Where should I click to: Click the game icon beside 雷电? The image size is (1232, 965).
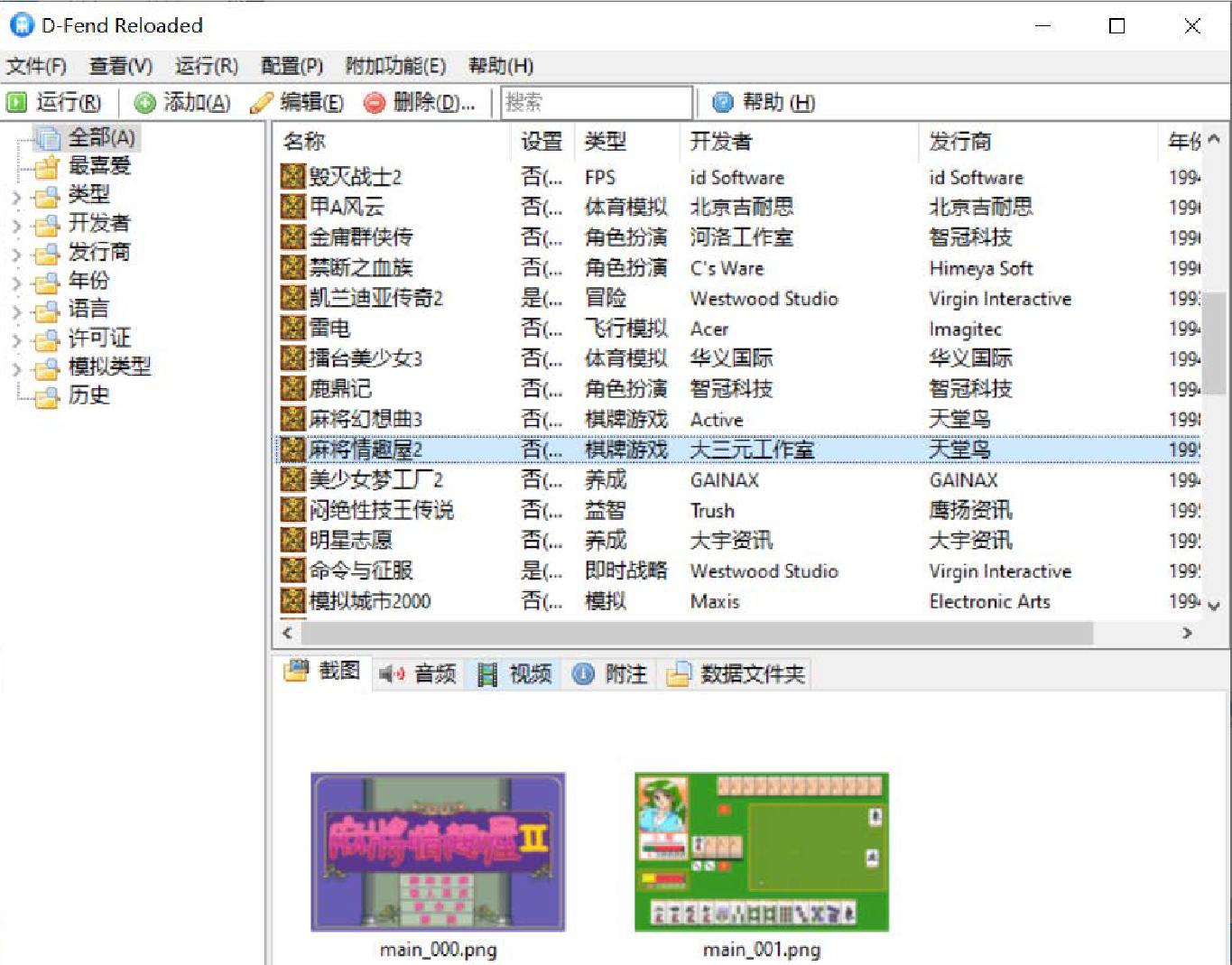[292, 329]
